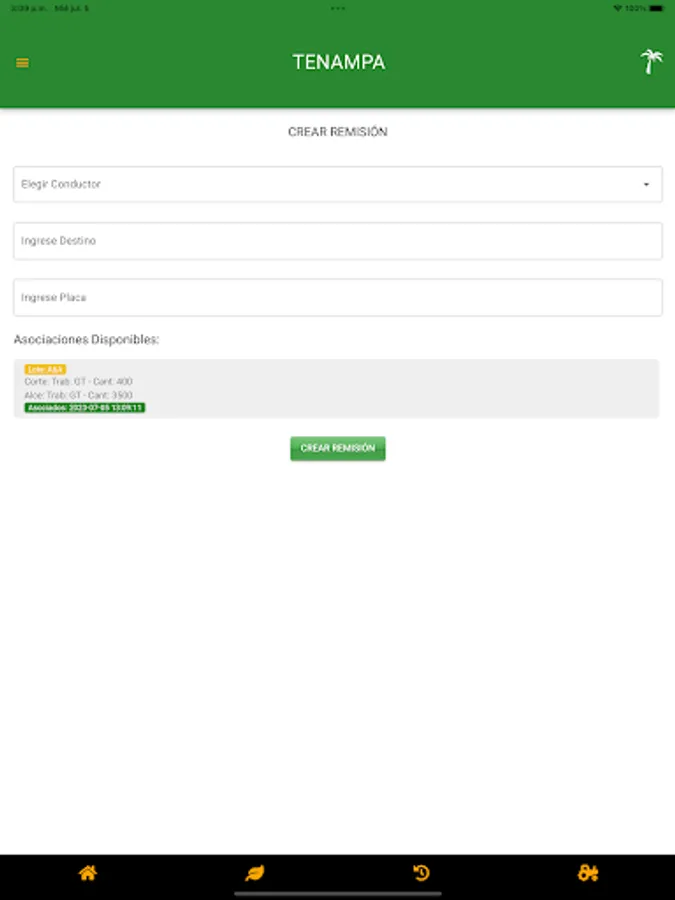Focus the Ingrese Destino field

click(x=338, y=241)
